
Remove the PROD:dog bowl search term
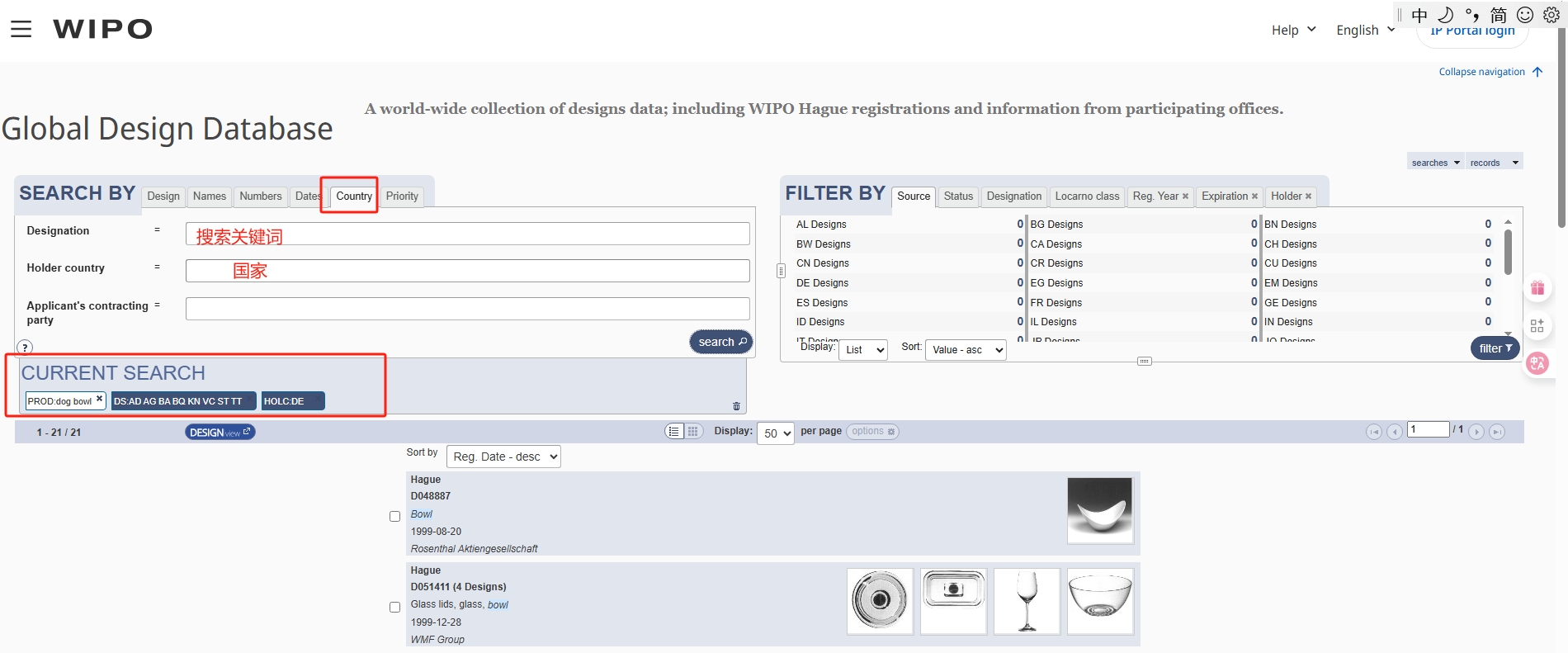pos(99,400)
